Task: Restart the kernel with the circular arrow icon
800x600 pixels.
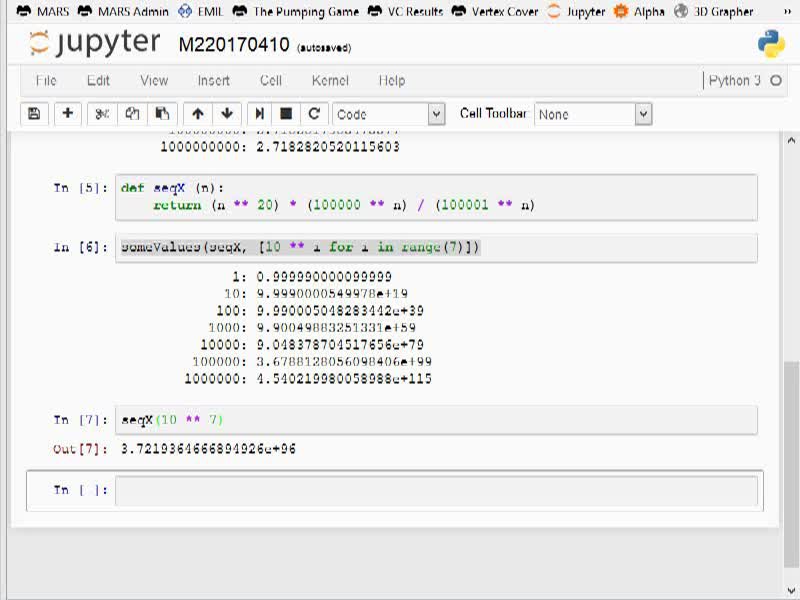Action: pyautogui.click(x=314, y=113)
